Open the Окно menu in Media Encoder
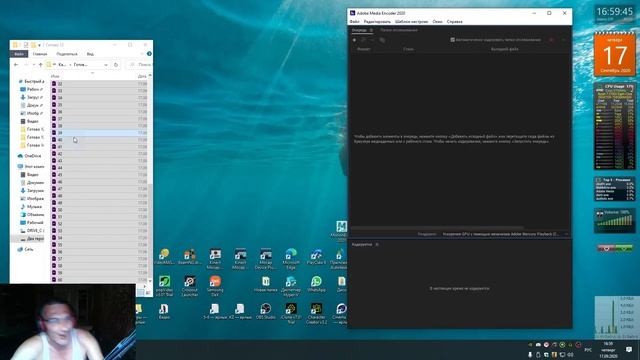Image resolution: width=640 pixels, height=360 pixels. click(437, 22)
